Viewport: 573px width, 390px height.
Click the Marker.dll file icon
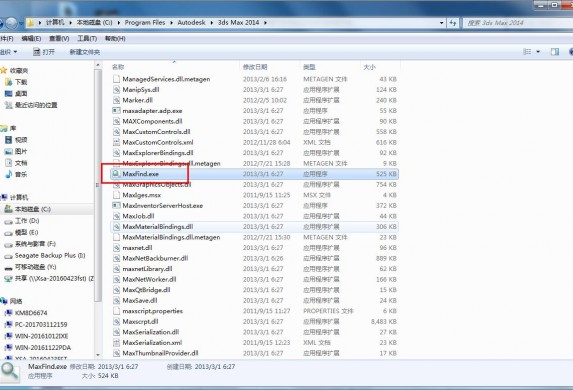[116, 100]
